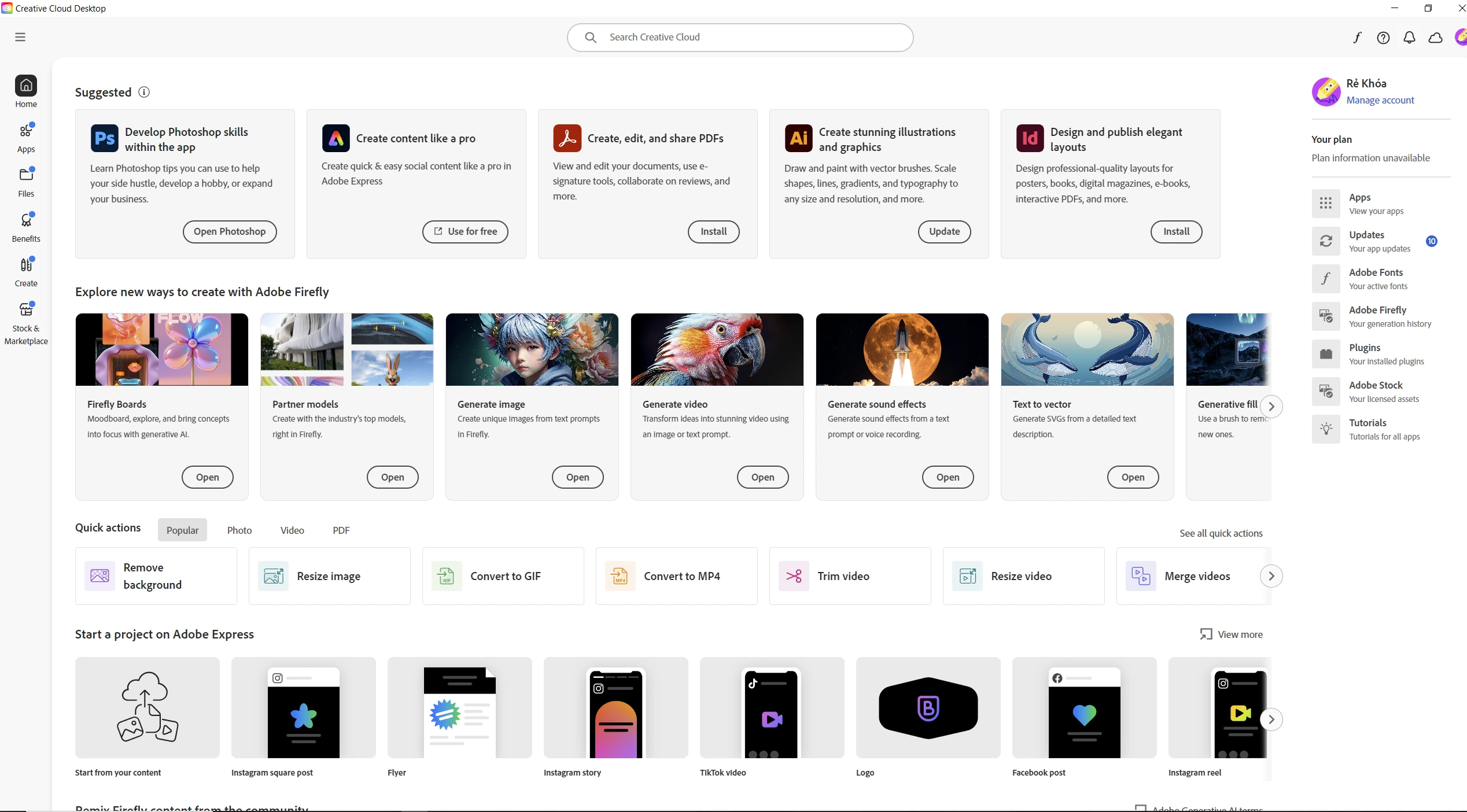Select the Remove background quick action
Screen dimensions: 1467x812
(155, 575)
